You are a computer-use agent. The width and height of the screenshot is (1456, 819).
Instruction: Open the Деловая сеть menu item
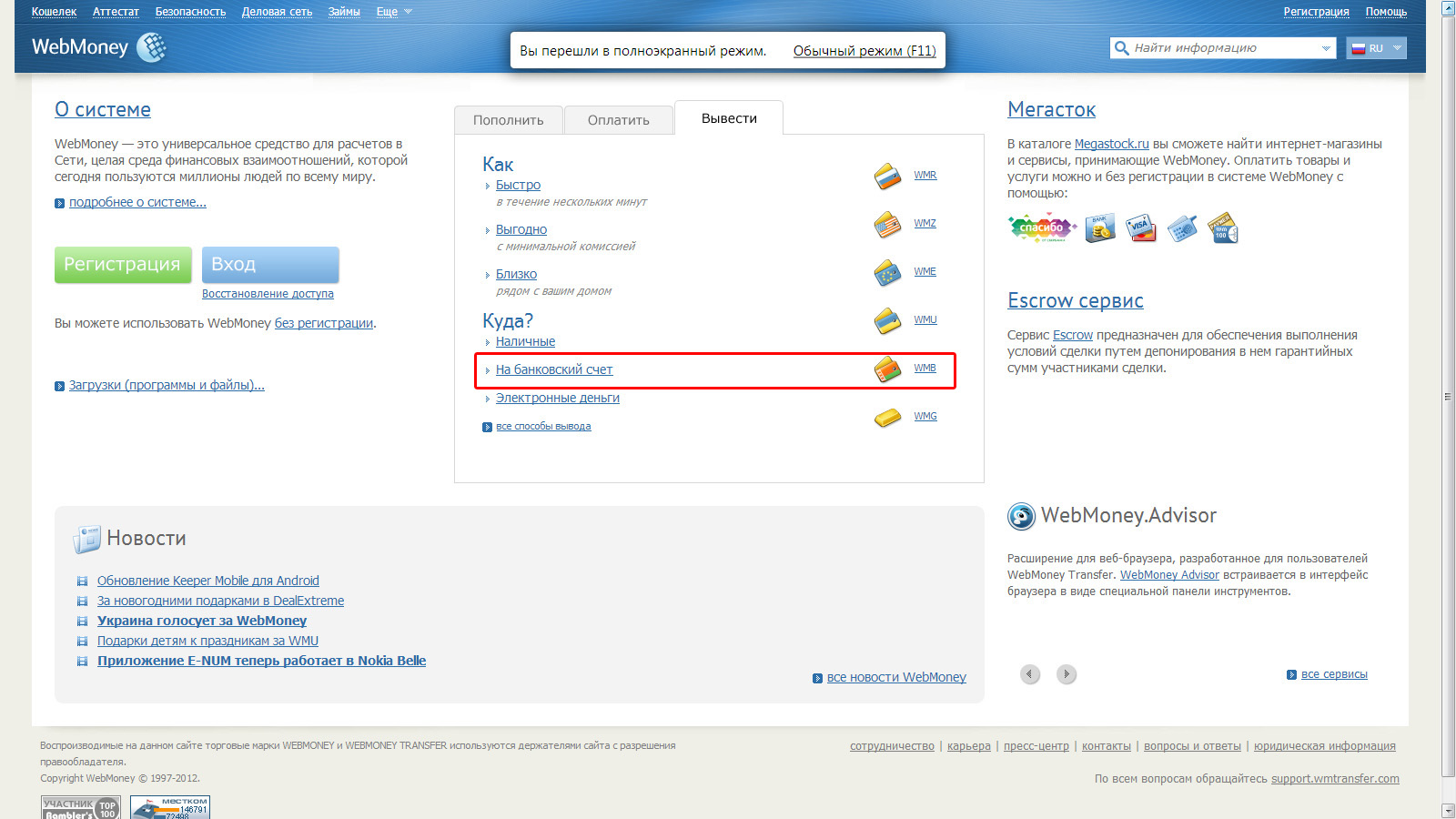(277, 12)
